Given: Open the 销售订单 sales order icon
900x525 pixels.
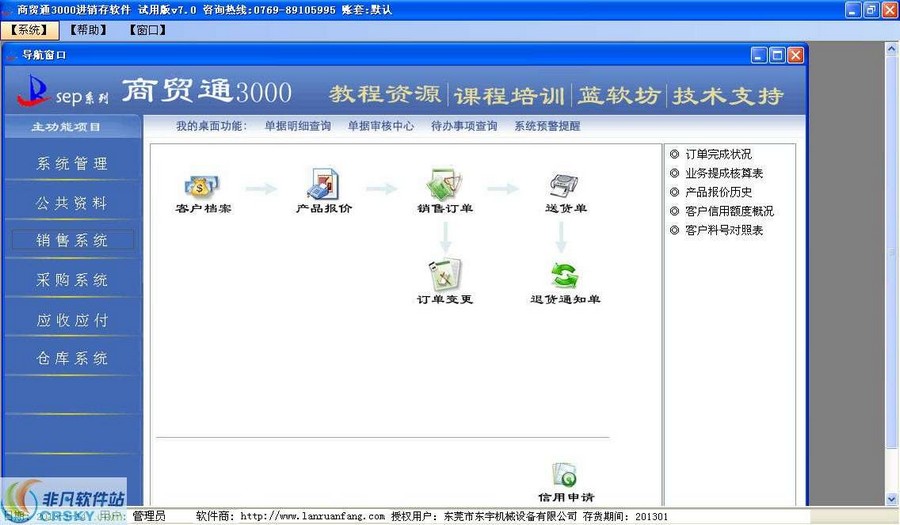Looking at the screenshot, I should 444,184.
